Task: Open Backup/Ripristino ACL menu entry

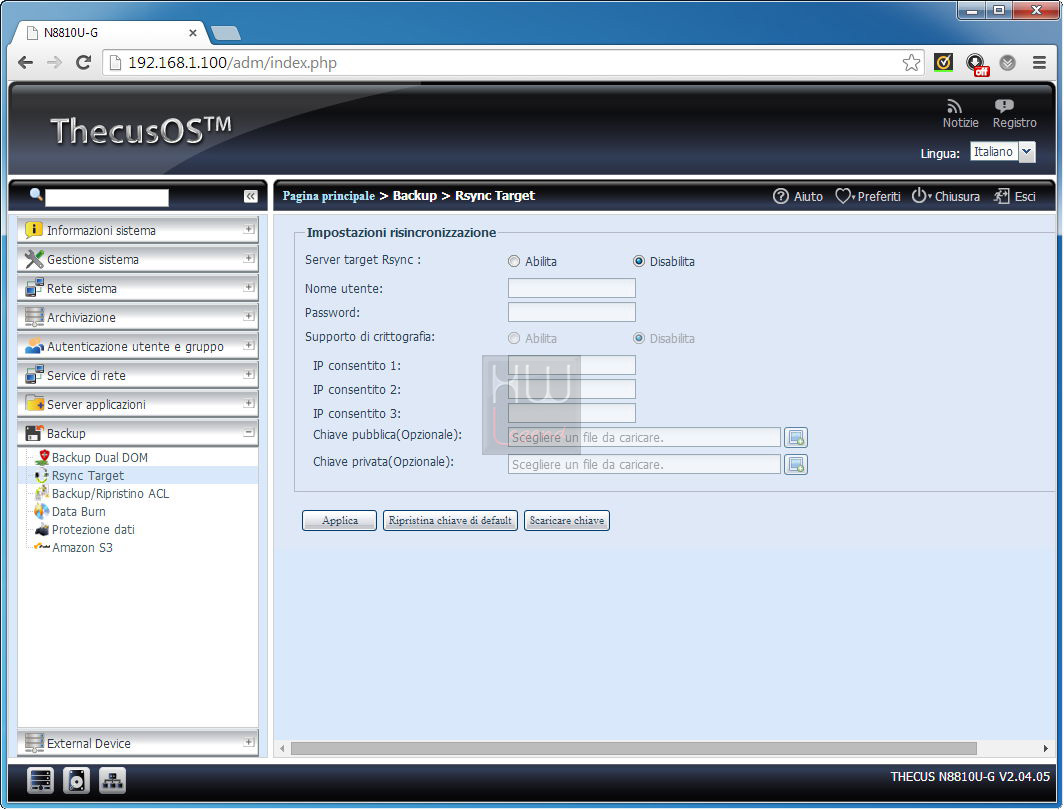Action: coord(111,494)
